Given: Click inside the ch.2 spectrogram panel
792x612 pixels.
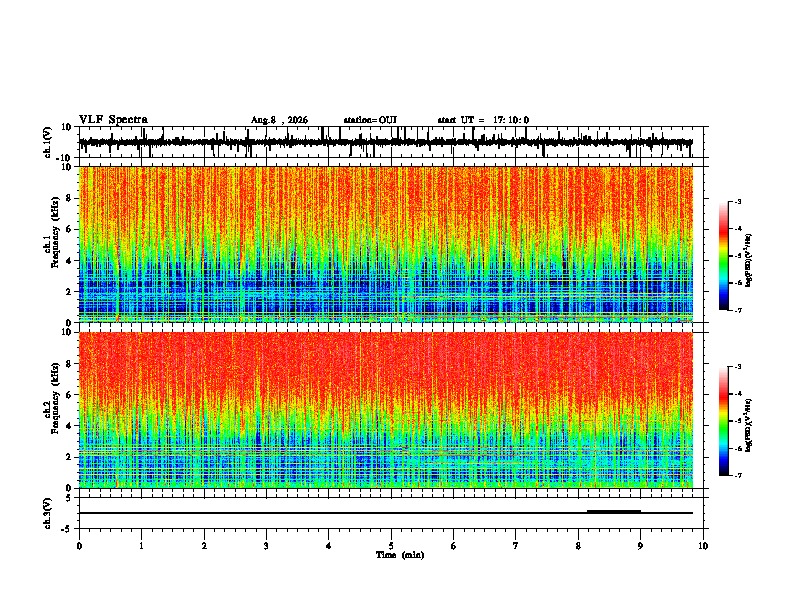Looking at the screenshot, I should click(386, 410).
